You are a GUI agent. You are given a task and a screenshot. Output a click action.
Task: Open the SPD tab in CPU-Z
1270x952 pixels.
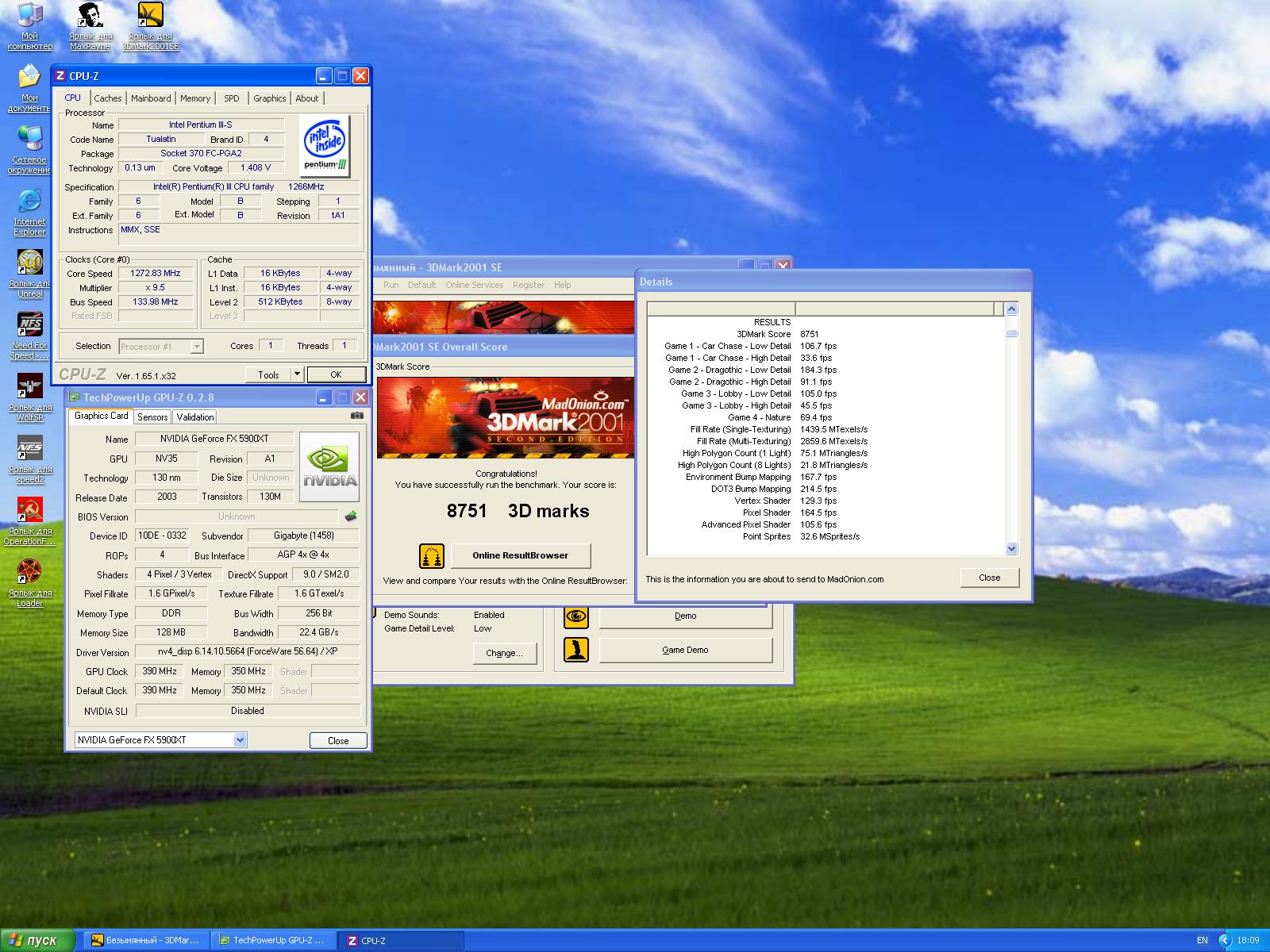(232, 98)
